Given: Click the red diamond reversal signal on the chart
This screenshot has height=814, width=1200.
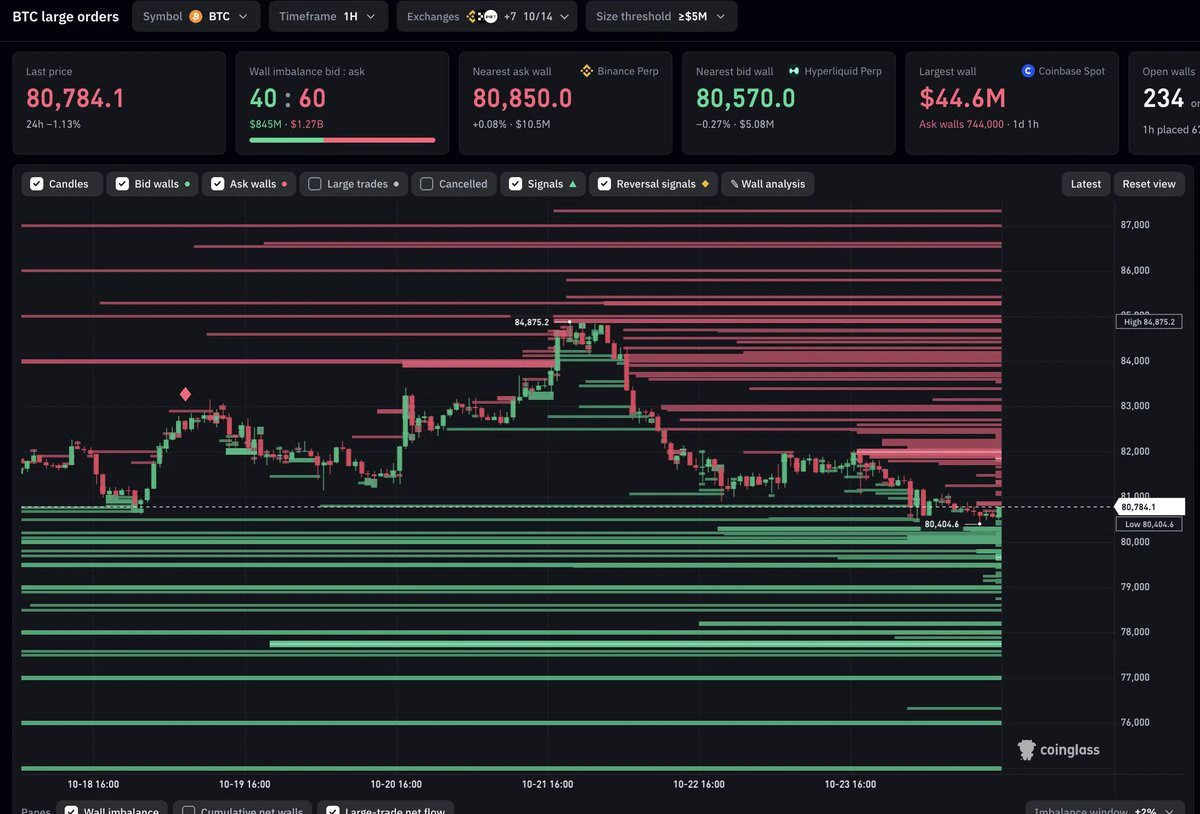Looking at the screenshot, I should pos(185,394).
